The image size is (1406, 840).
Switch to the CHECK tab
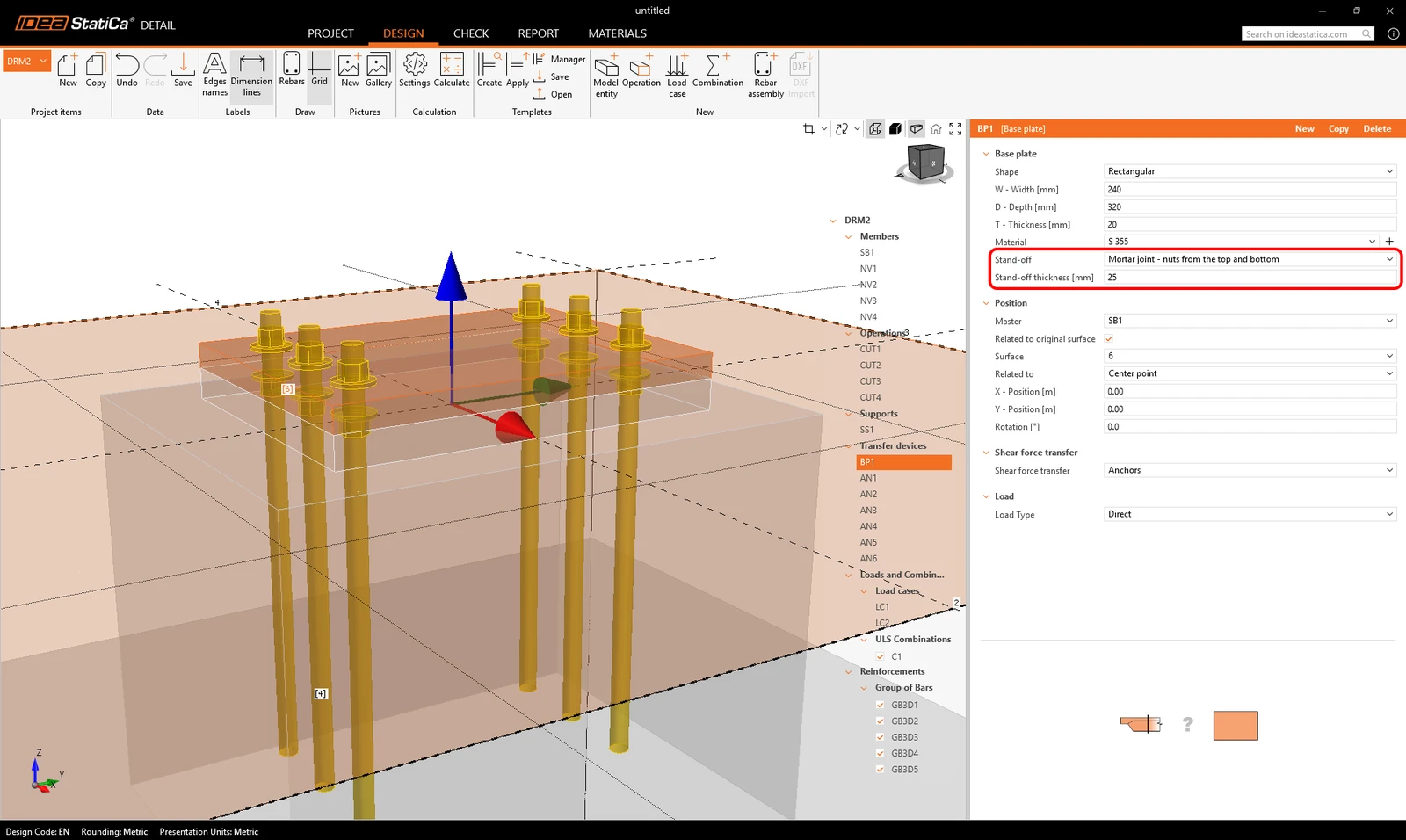pyautogui.click(x=471, y=33)
